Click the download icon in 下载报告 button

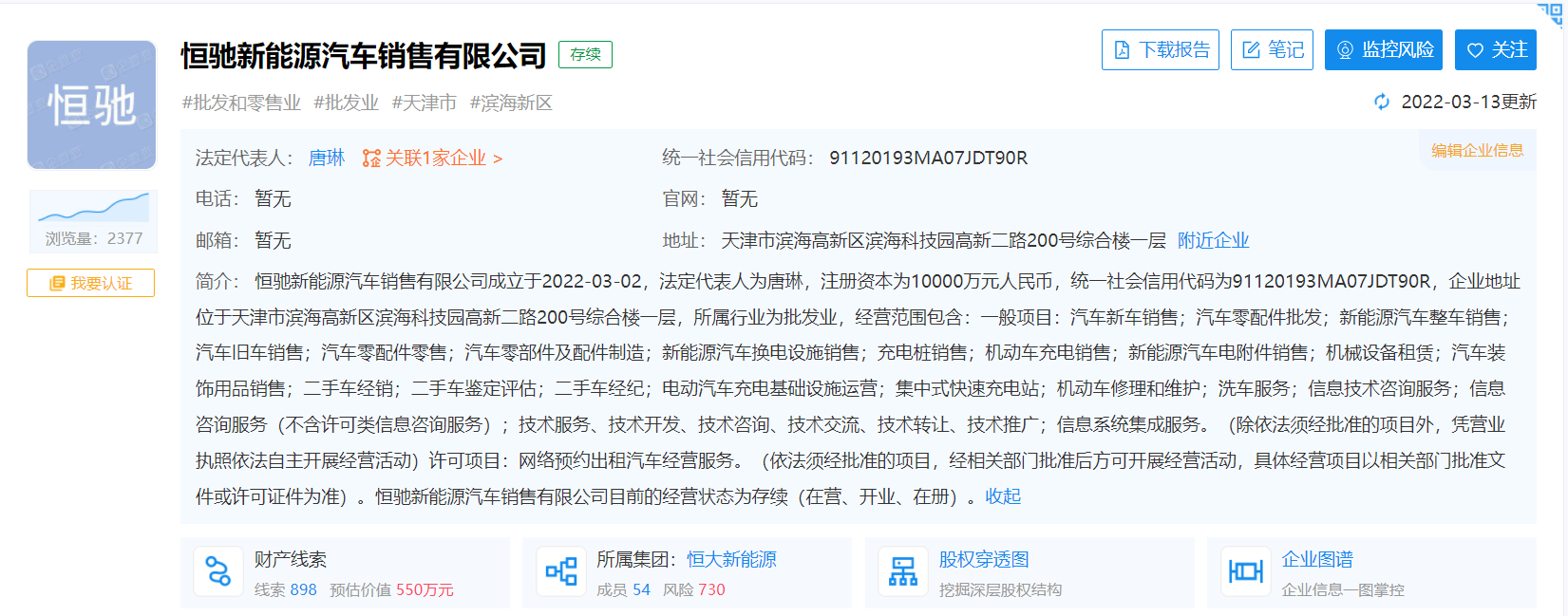(1122, 50)
